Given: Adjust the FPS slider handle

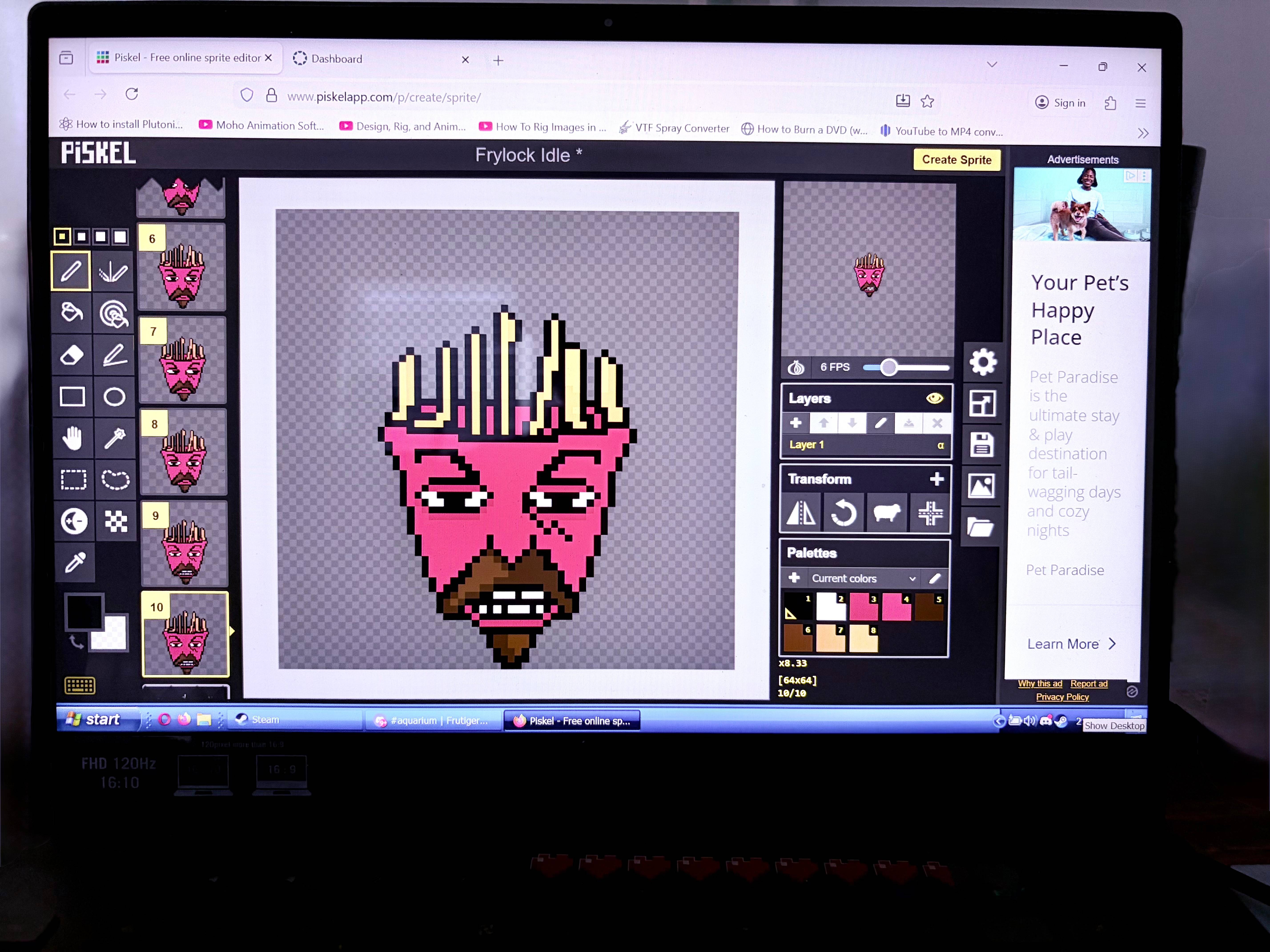Looking at the screenshot, I should [889, 367].
